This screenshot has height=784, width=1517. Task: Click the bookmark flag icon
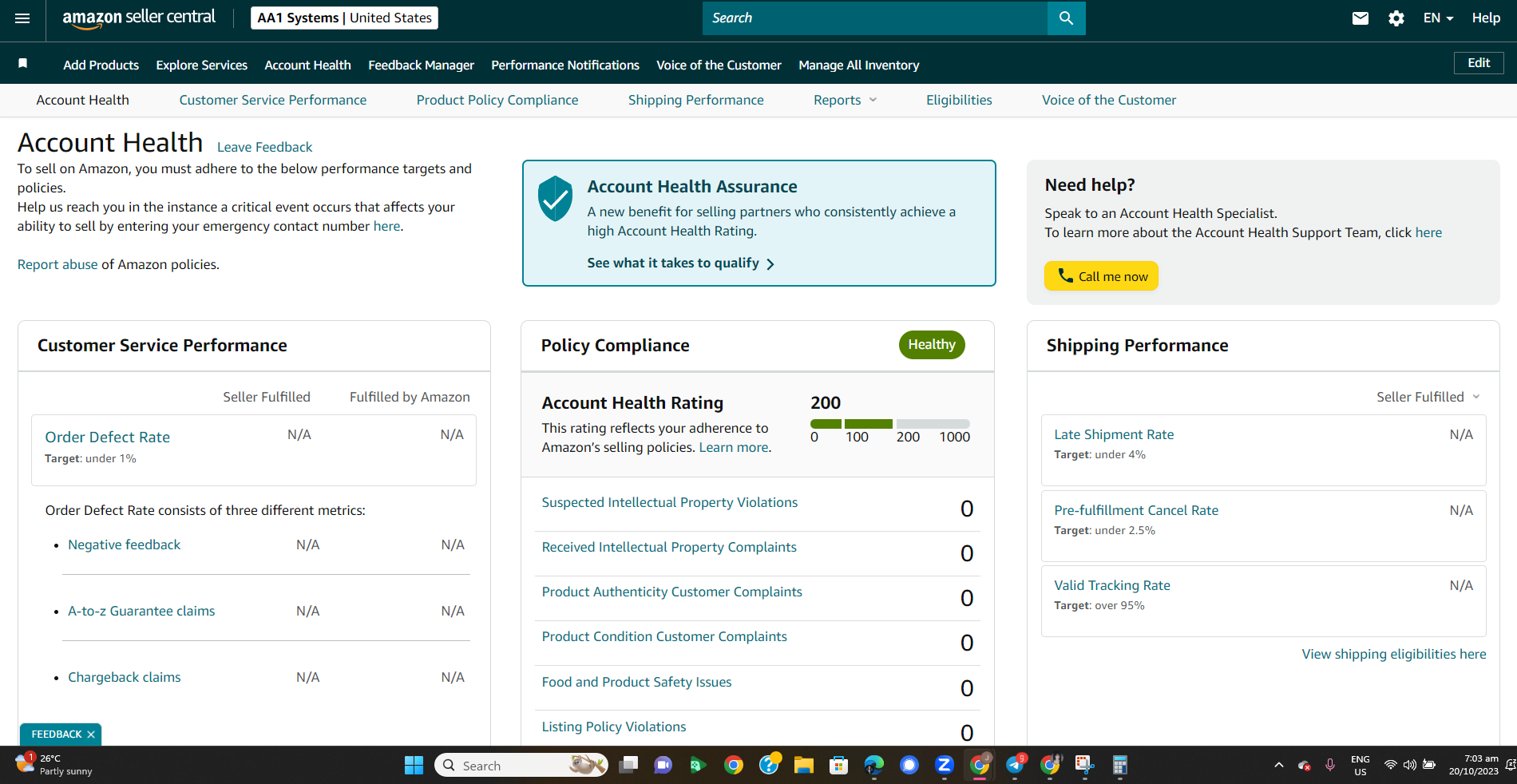pos(23,63)
